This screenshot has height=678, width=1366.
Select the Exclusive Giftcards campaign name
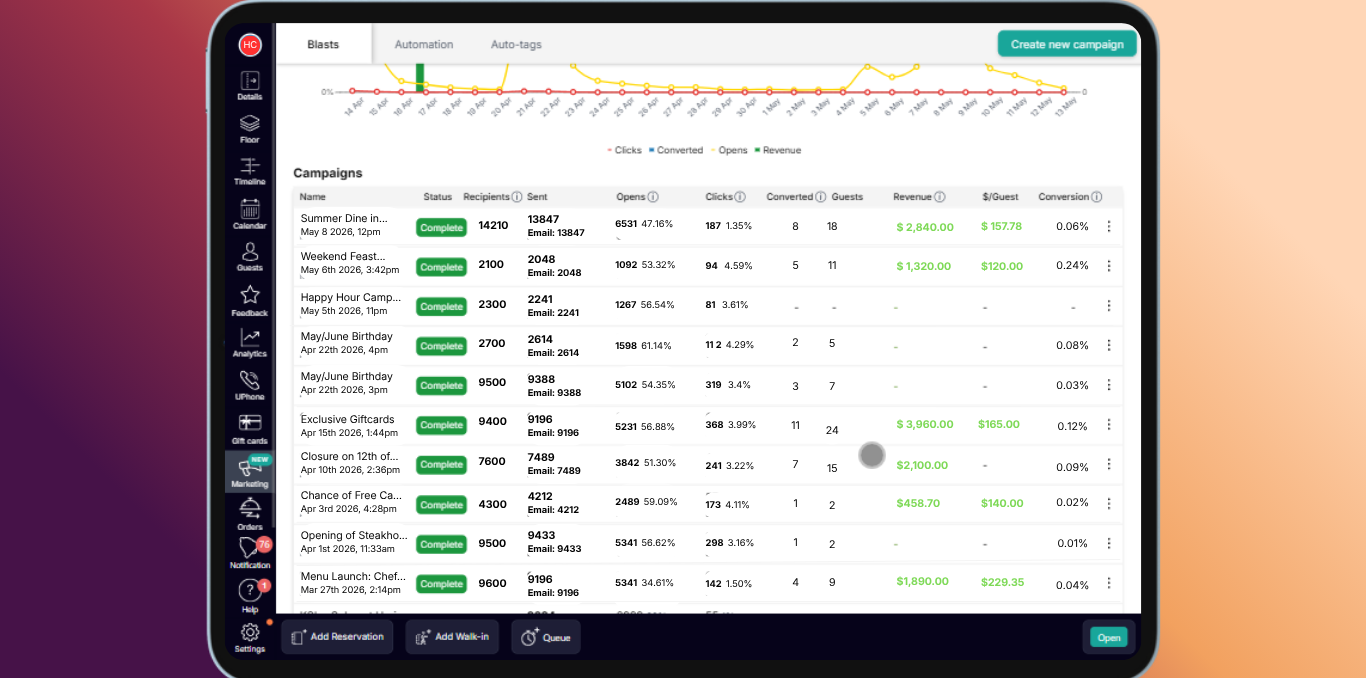coord(347,419)
